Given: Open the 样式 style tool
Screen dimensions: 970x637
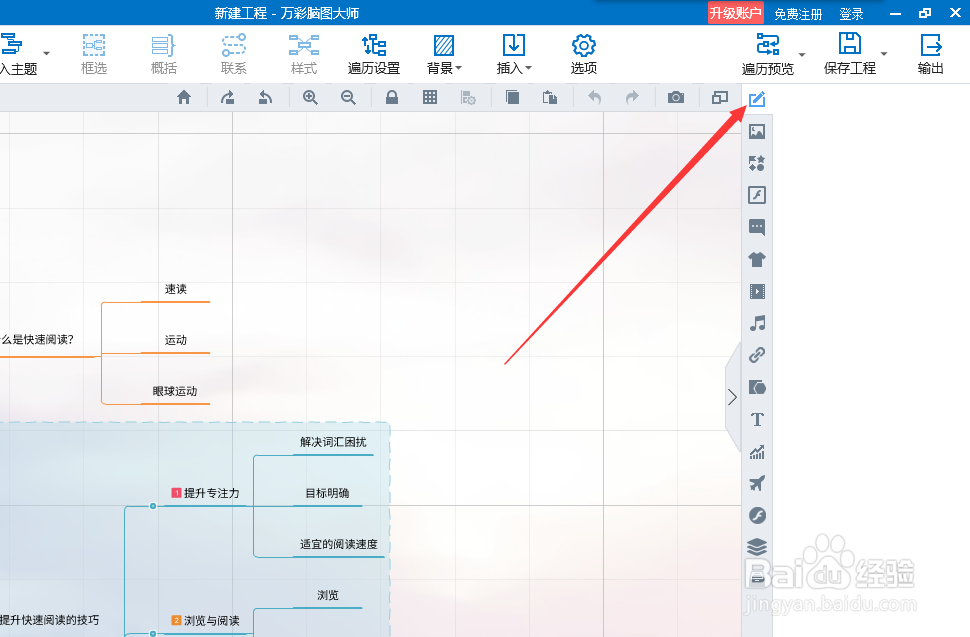Looking at the screenshot, I should tap(304, 54).
